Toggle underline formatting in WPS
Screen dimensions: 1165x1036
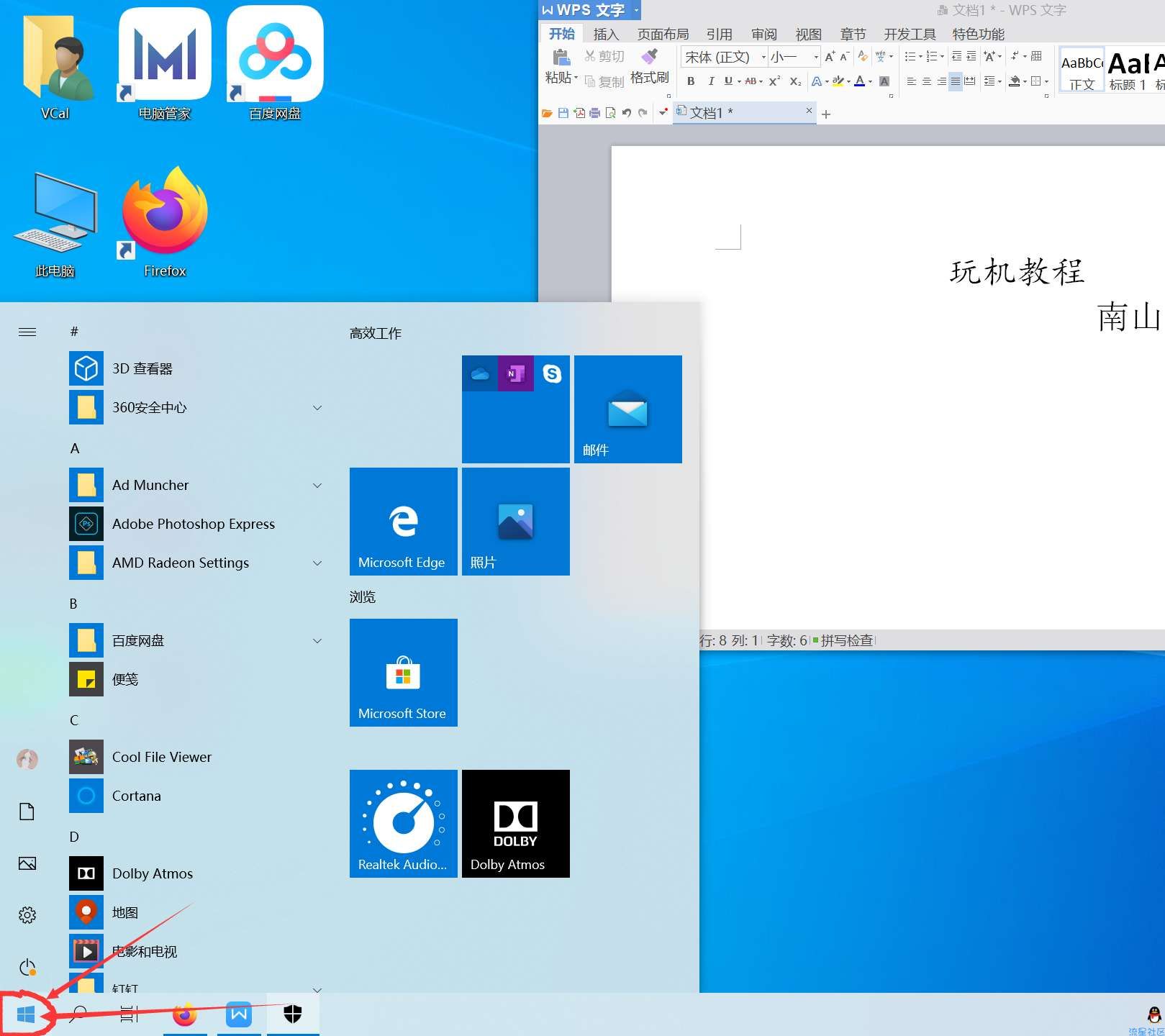(x=728, y=81)
